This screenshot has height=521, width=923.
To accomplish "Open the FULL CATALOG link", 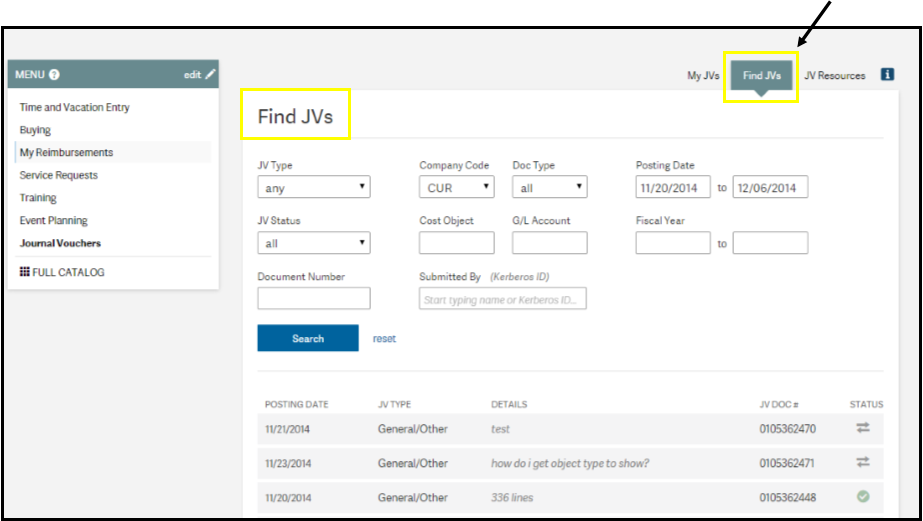I will click(68, 272).
